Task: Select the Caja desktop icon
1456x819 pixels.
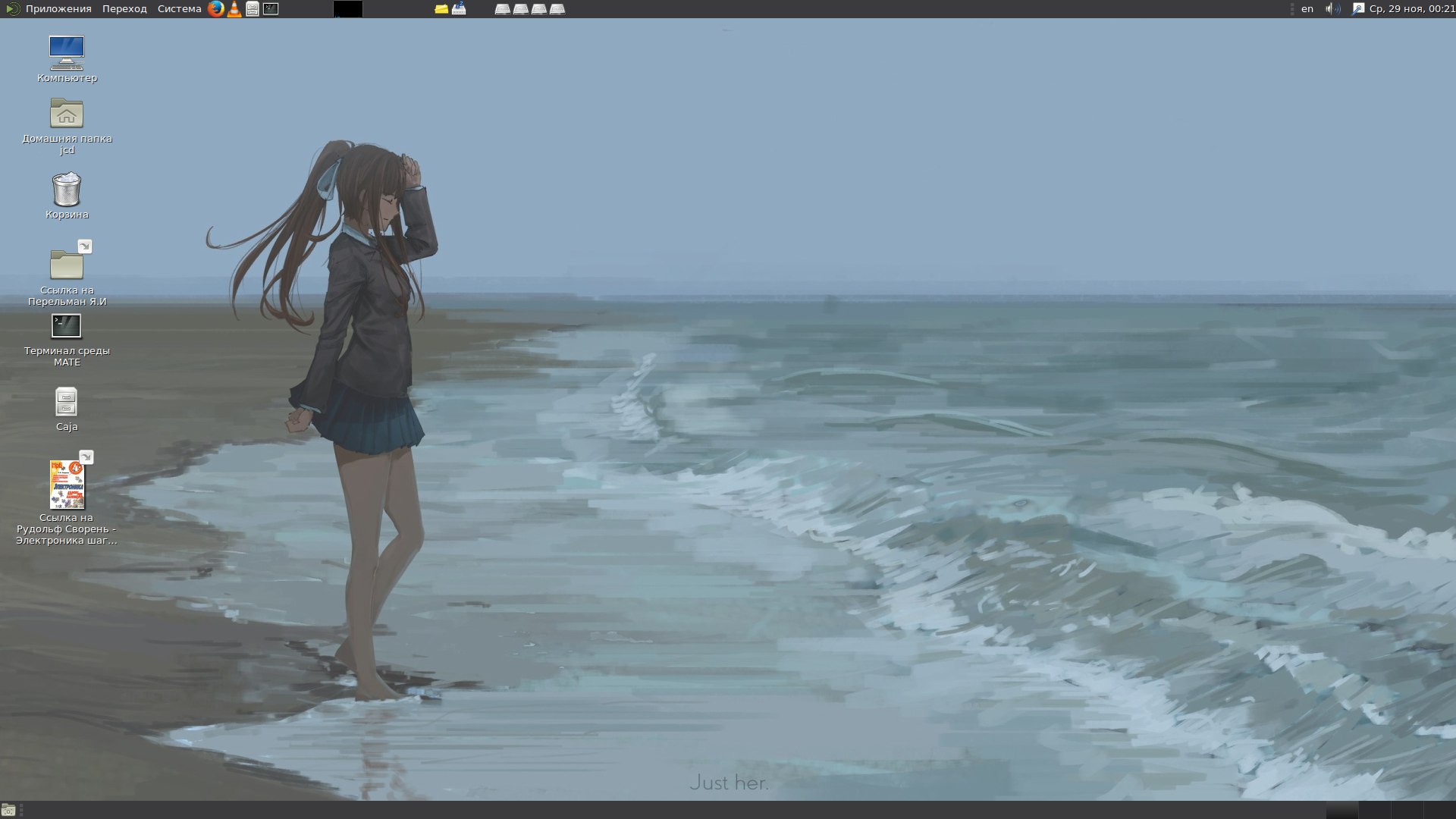Action: pos(67,409)
